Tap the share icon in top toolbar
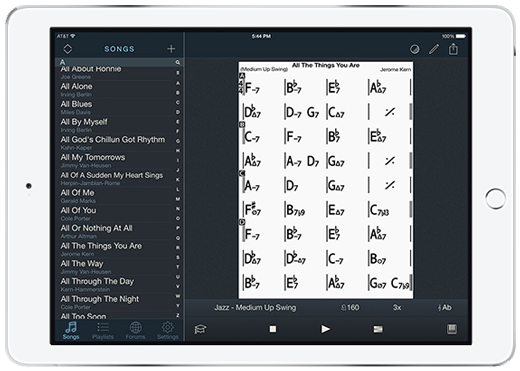 [x=453, y=49]
